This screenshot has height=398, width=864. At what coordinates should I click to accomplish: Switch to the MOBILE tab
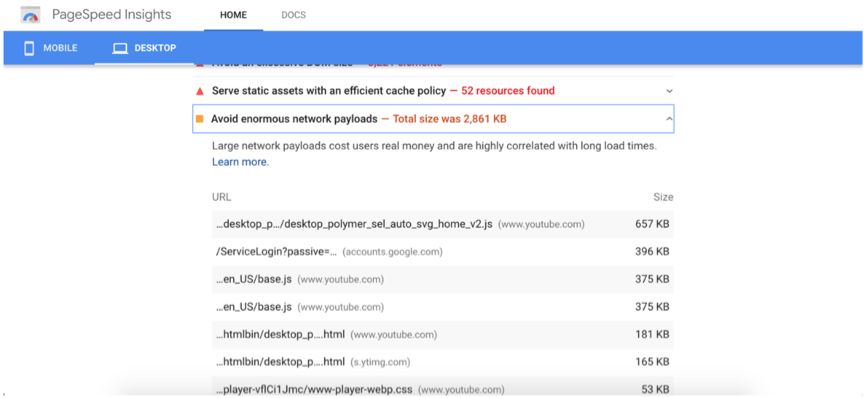tap(51, 48)
